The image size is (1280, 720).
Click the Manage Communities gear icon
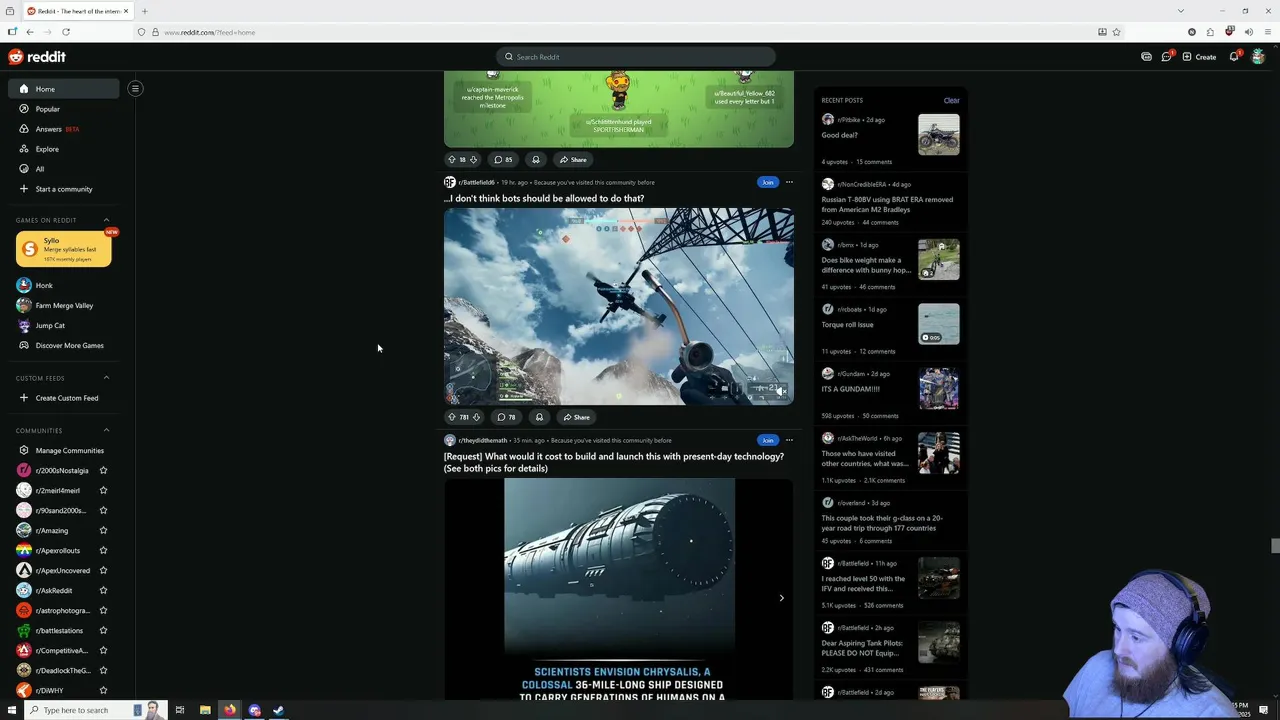[x=24, y=450]
